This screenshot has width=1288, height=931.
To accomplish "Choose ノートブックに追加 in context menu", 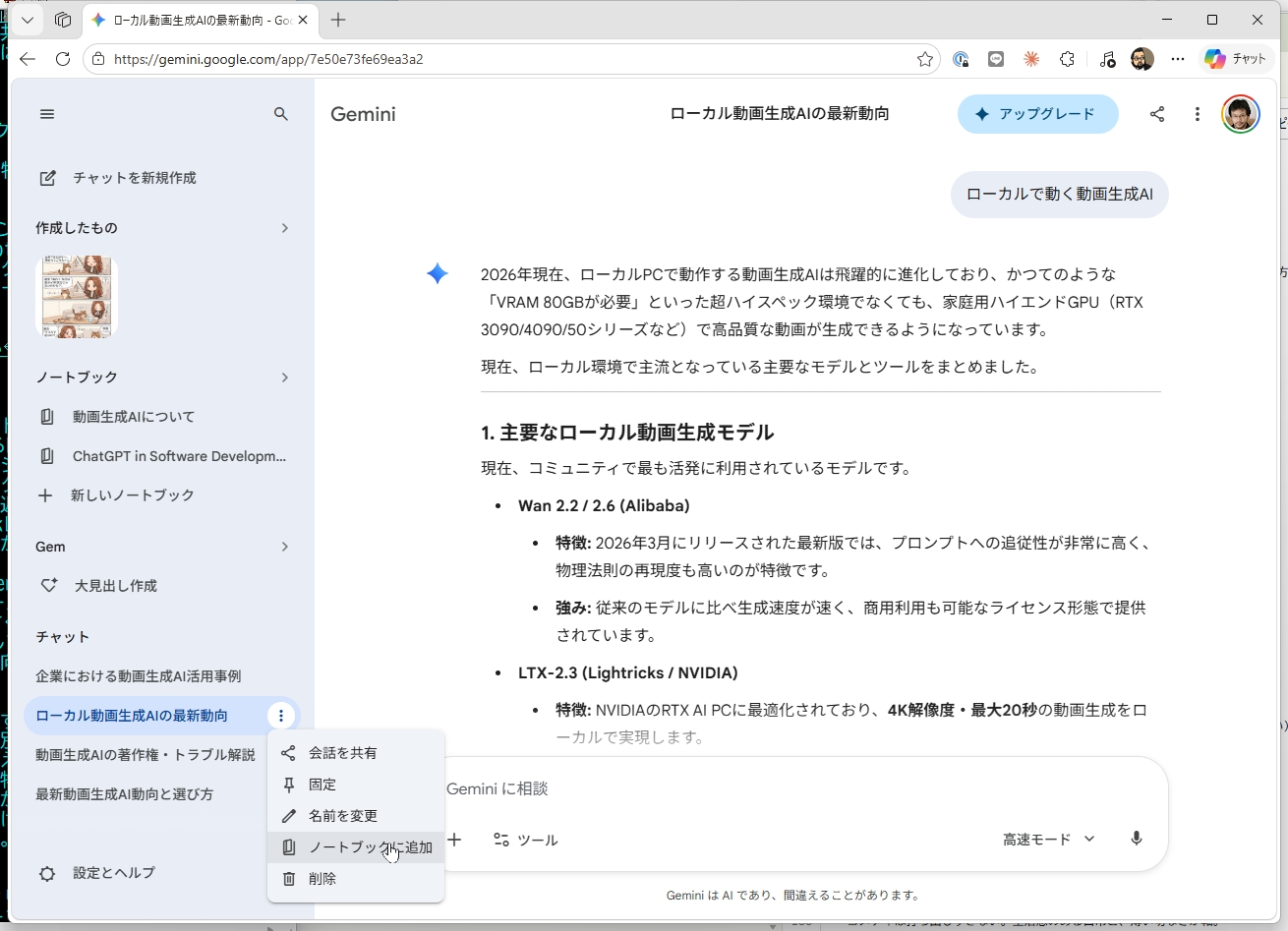I will [x=356, y=847].
